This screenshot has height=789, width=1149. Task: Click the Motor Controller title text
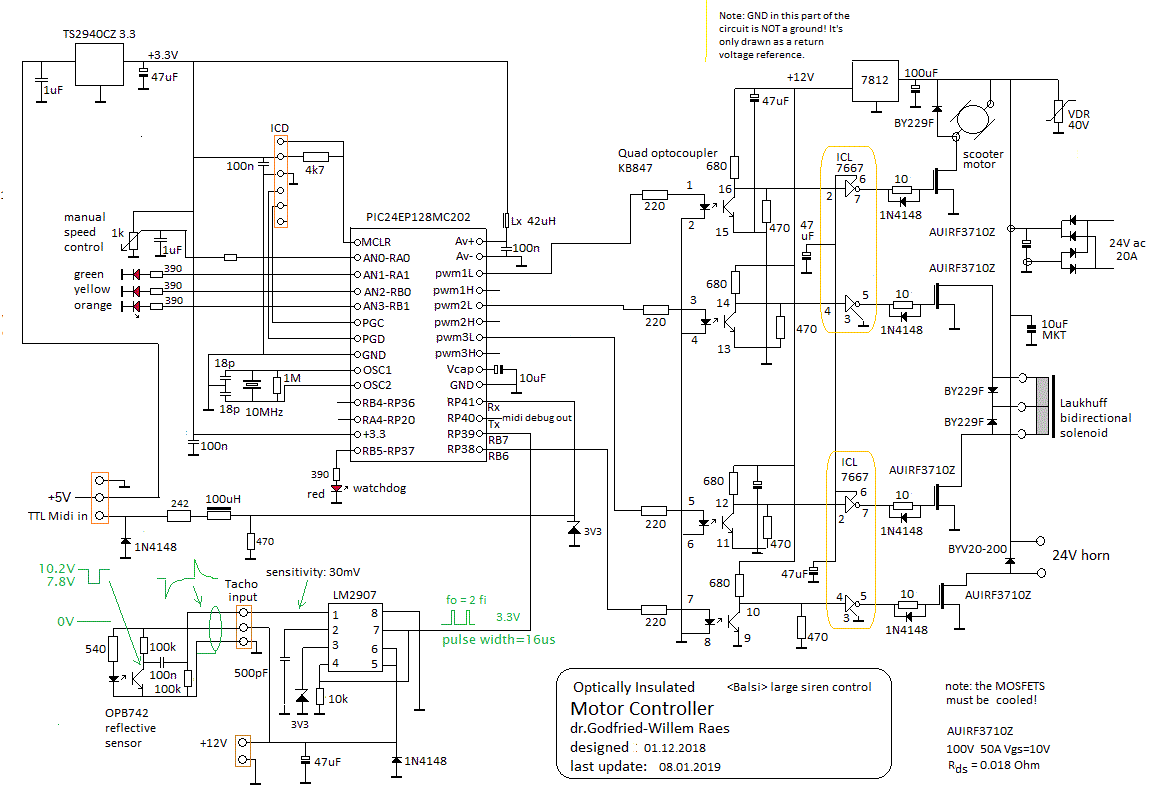click(642, 709)
